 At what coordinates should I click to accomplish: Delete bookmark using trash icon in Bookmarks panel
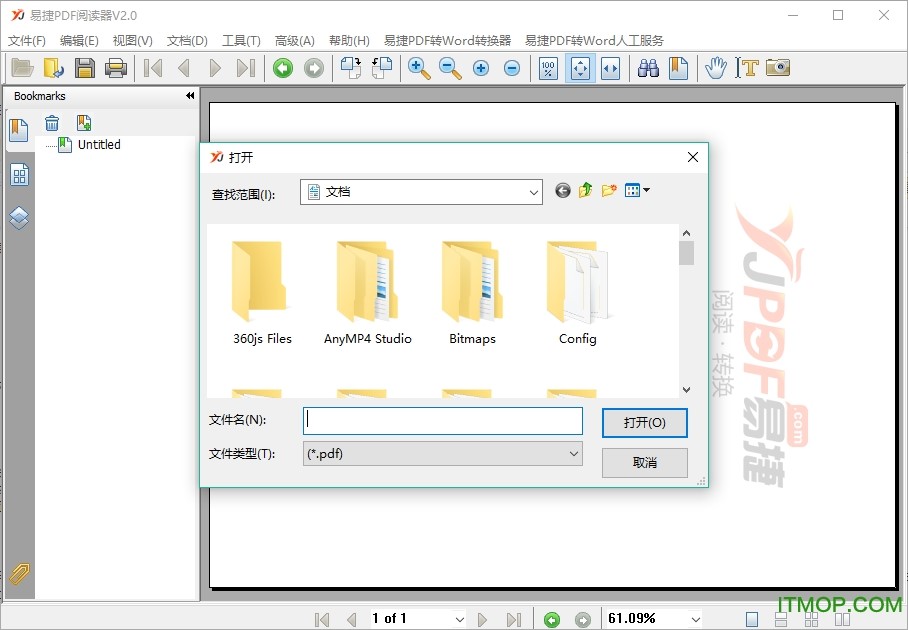coord(52,122)
